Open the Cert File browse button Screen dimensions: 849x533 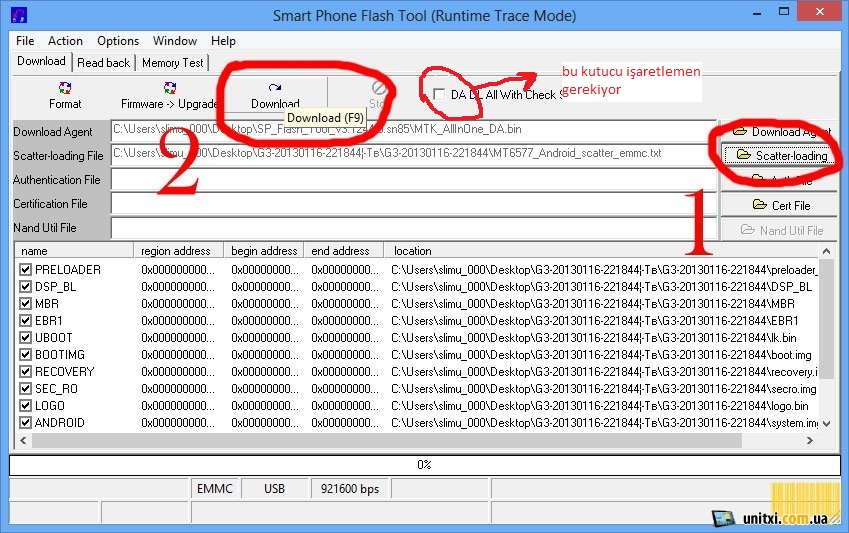click(x=778, y=205)
